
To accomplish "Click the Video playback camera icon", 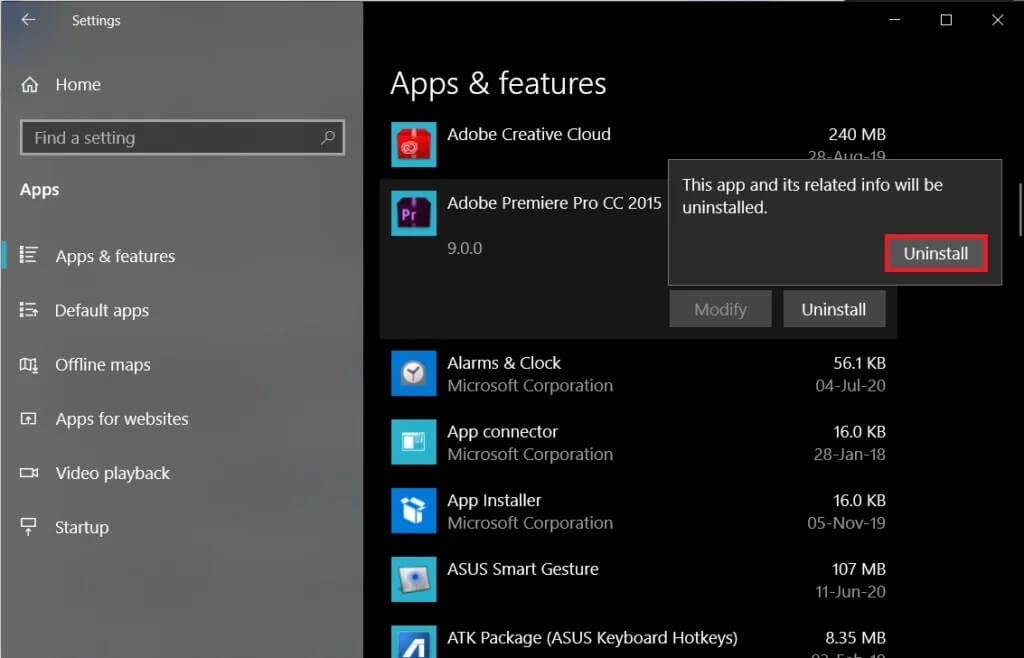I will (x=29, y=473).
